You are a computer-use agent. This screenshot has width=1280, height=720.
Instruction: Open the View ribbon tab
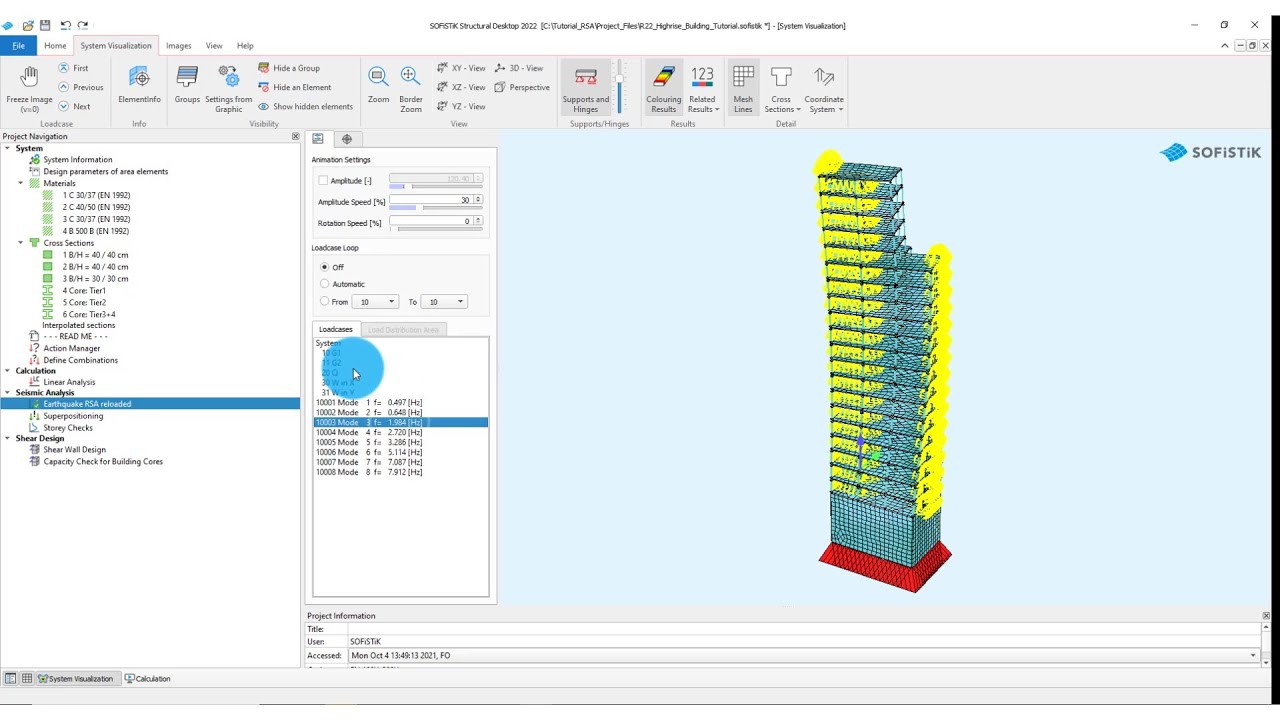point(214,46)
